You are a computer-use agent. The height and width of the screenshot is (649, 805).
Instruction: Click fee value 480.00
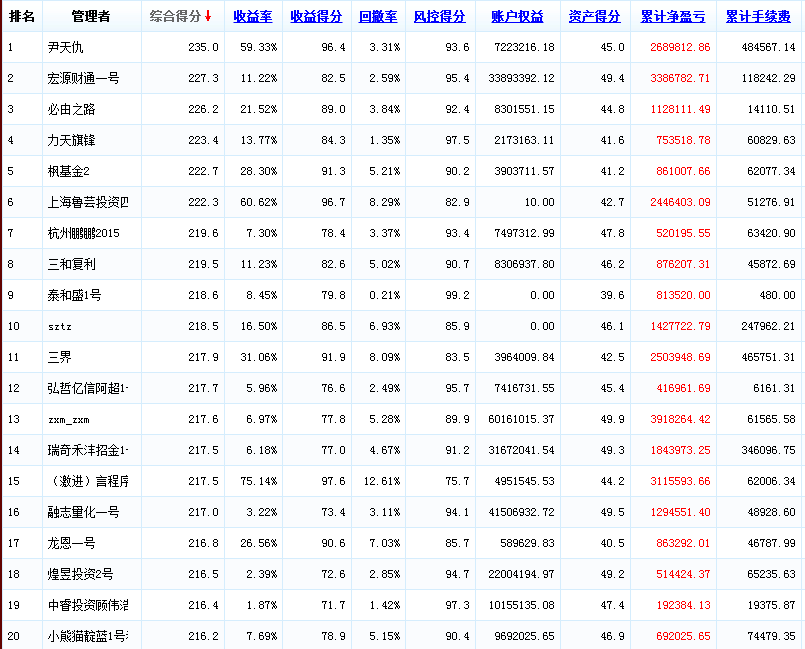click(777, 295)
